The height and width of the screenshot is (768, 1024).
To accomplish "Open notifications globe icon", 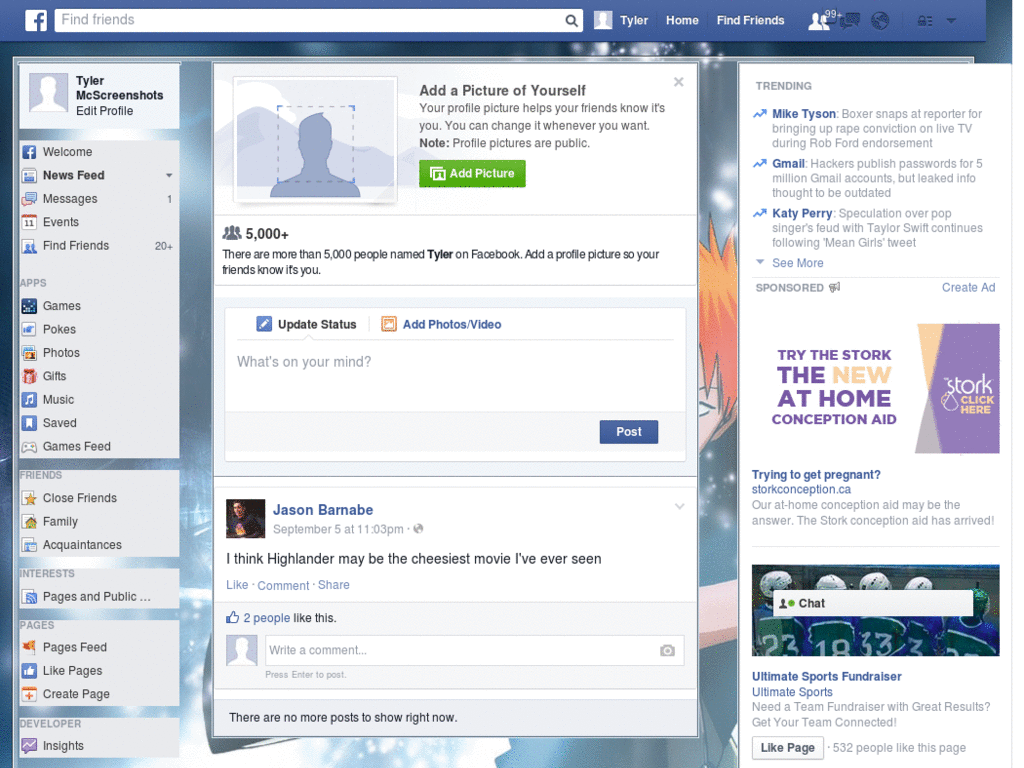I will tap(880, 21).
